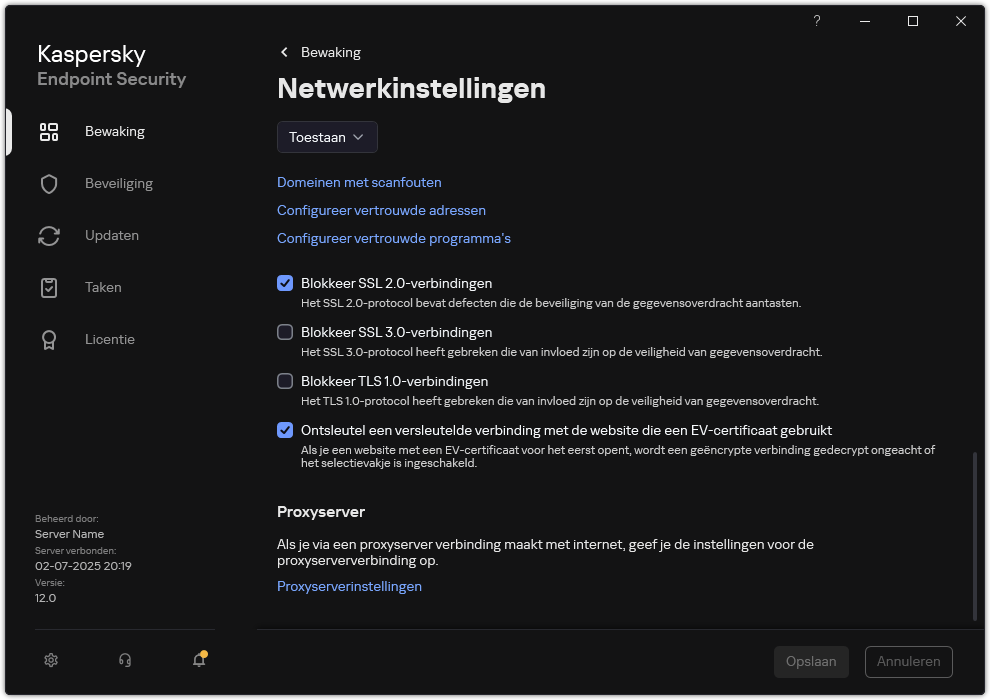Click the Taken clipboard icon
990x700 pixels.
click(x=48, y=287)
